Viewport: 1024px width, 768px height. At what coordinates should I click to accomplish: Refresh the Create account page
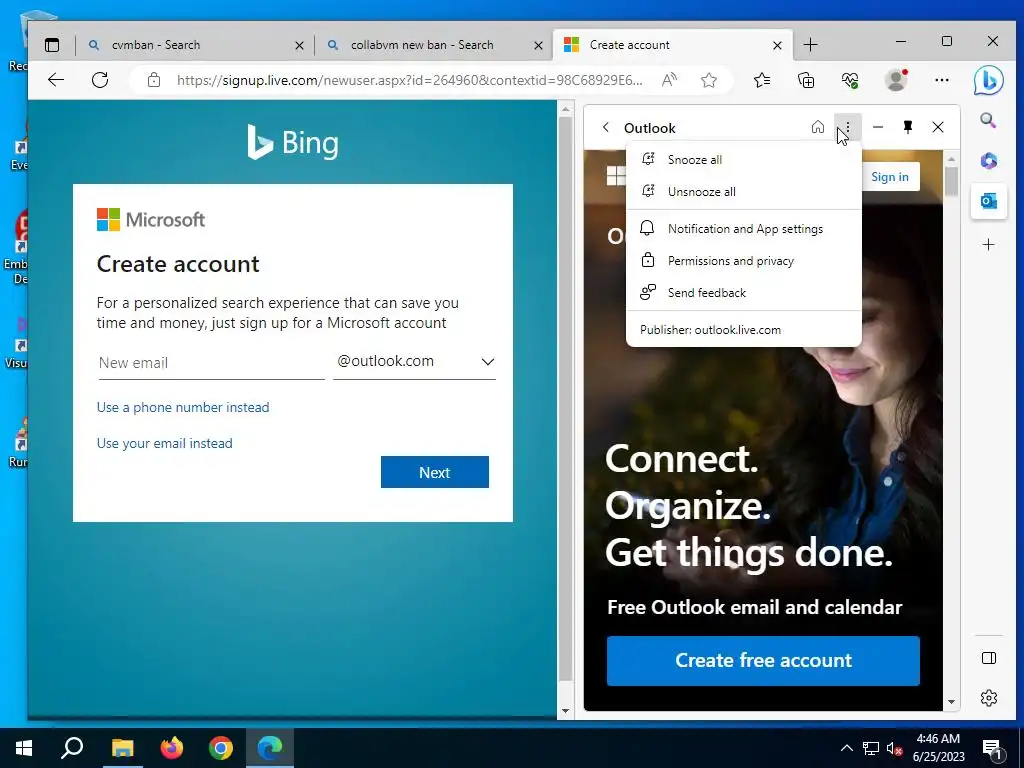(100, 80)
